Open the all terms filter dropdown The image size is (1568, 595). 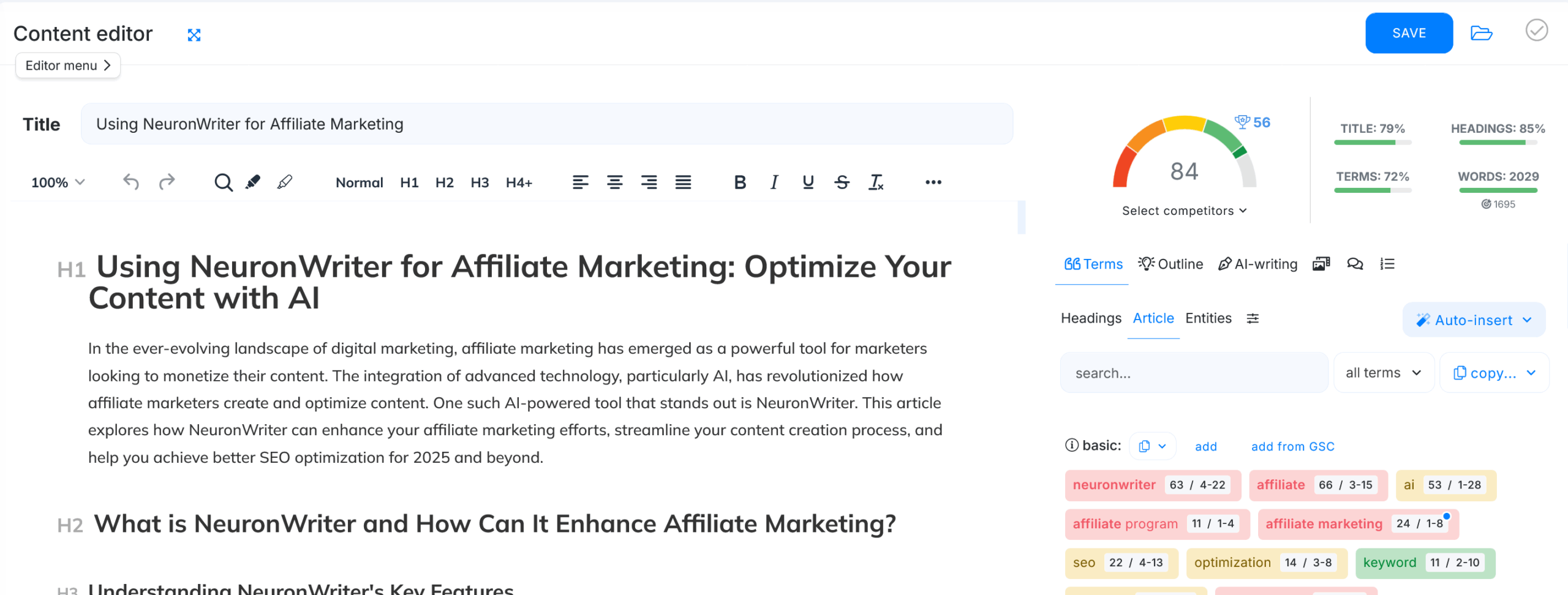(x=1383, y=373)
